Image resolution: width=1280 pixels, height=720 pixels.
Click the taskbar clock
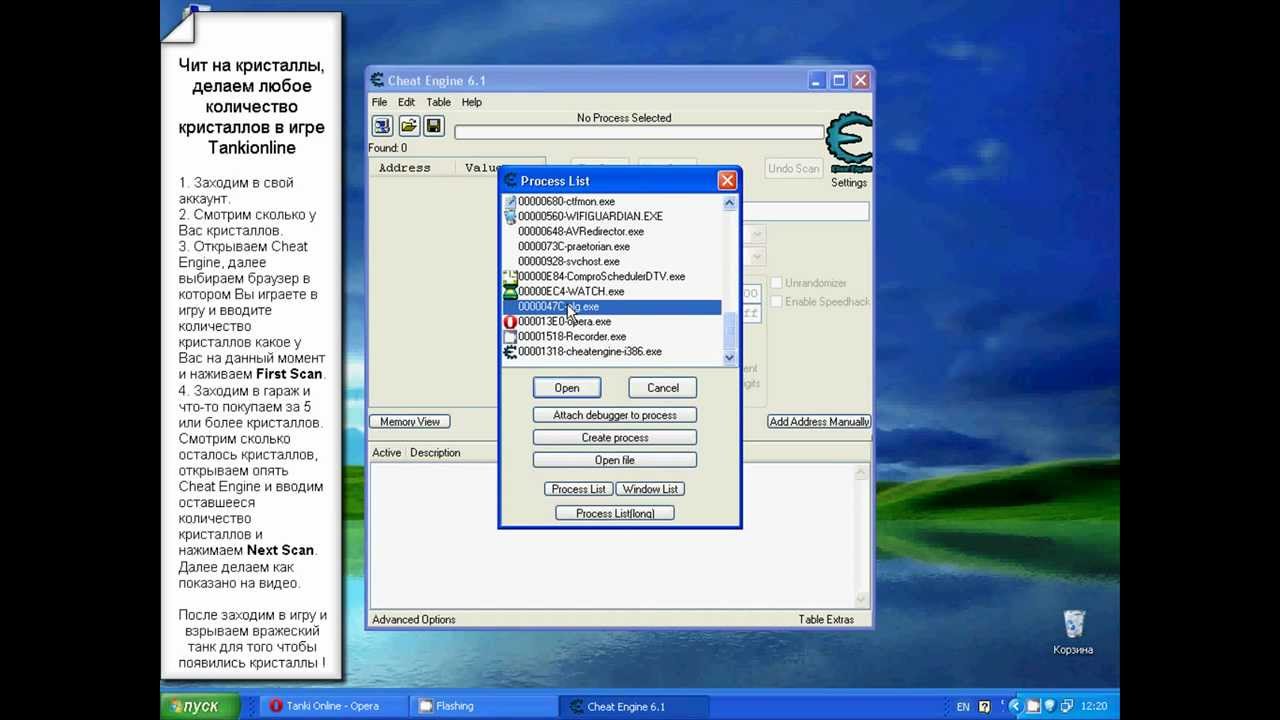[1094, 706]
